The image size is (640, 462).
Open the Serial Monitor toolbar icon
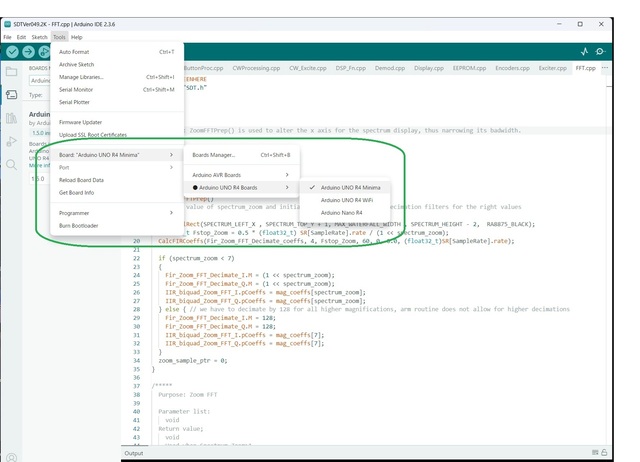[x=601, y=51]
